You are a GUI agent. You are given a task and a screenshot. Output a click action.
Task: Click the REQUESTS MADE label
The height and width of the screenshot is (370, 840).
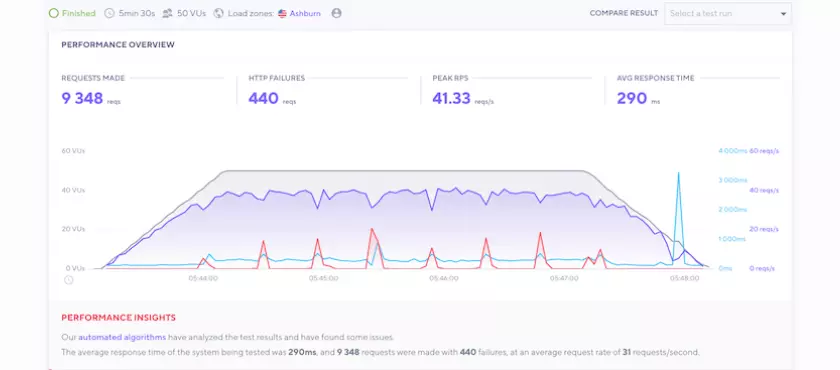click(x=93, y=78)
